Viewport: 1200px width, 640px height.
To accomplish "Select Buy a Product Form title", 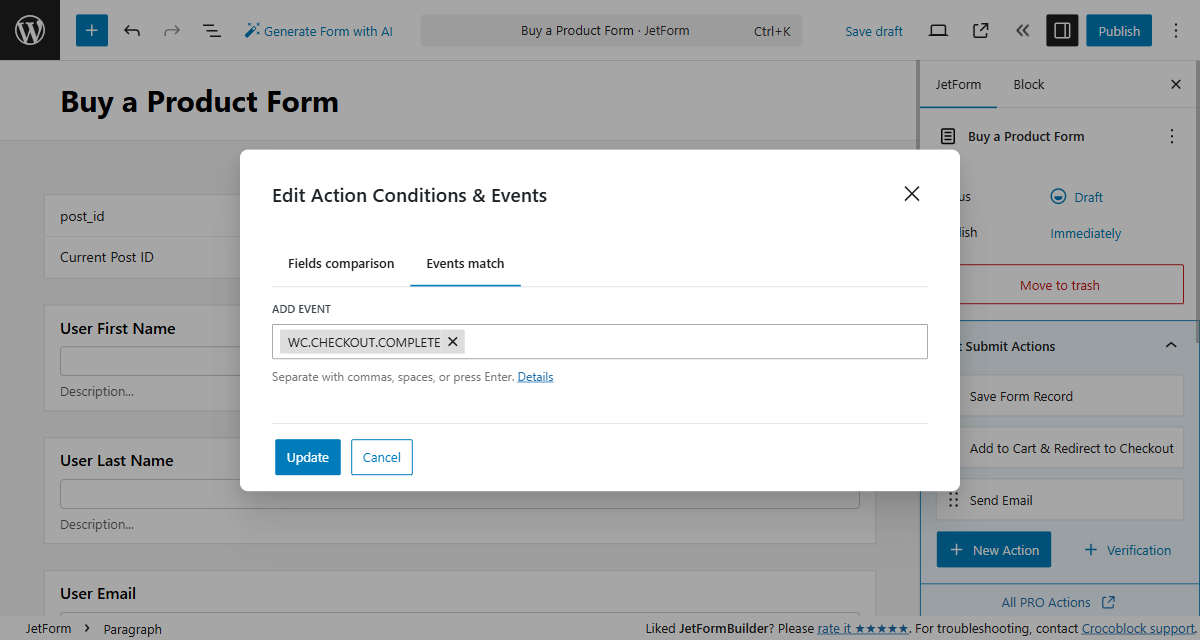I will click(x=199, y=102).
